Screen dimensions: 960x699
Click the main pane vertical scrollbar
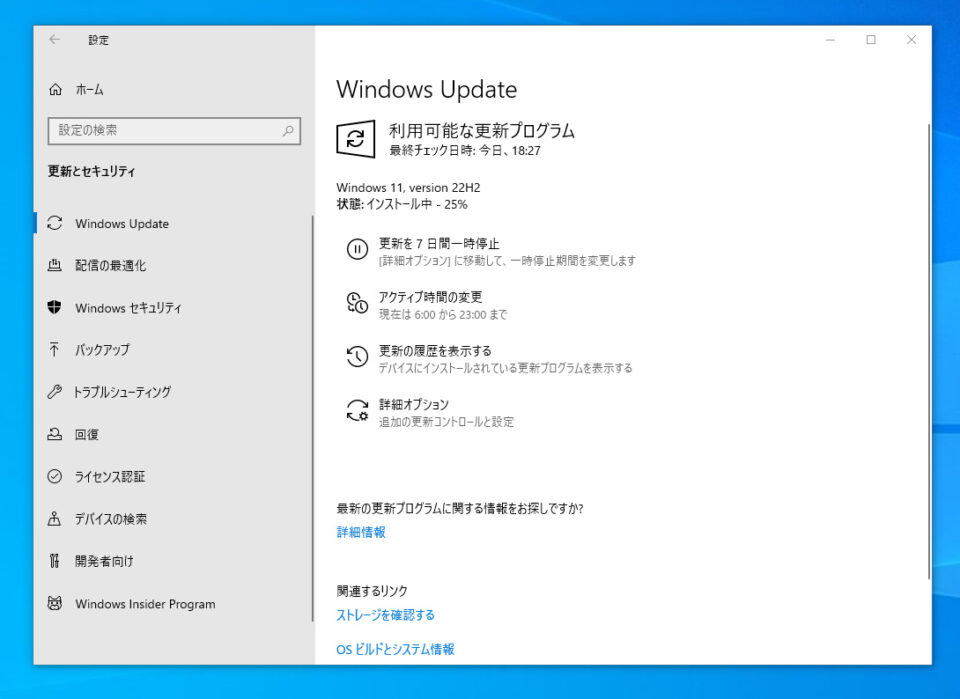pos(929,352)
